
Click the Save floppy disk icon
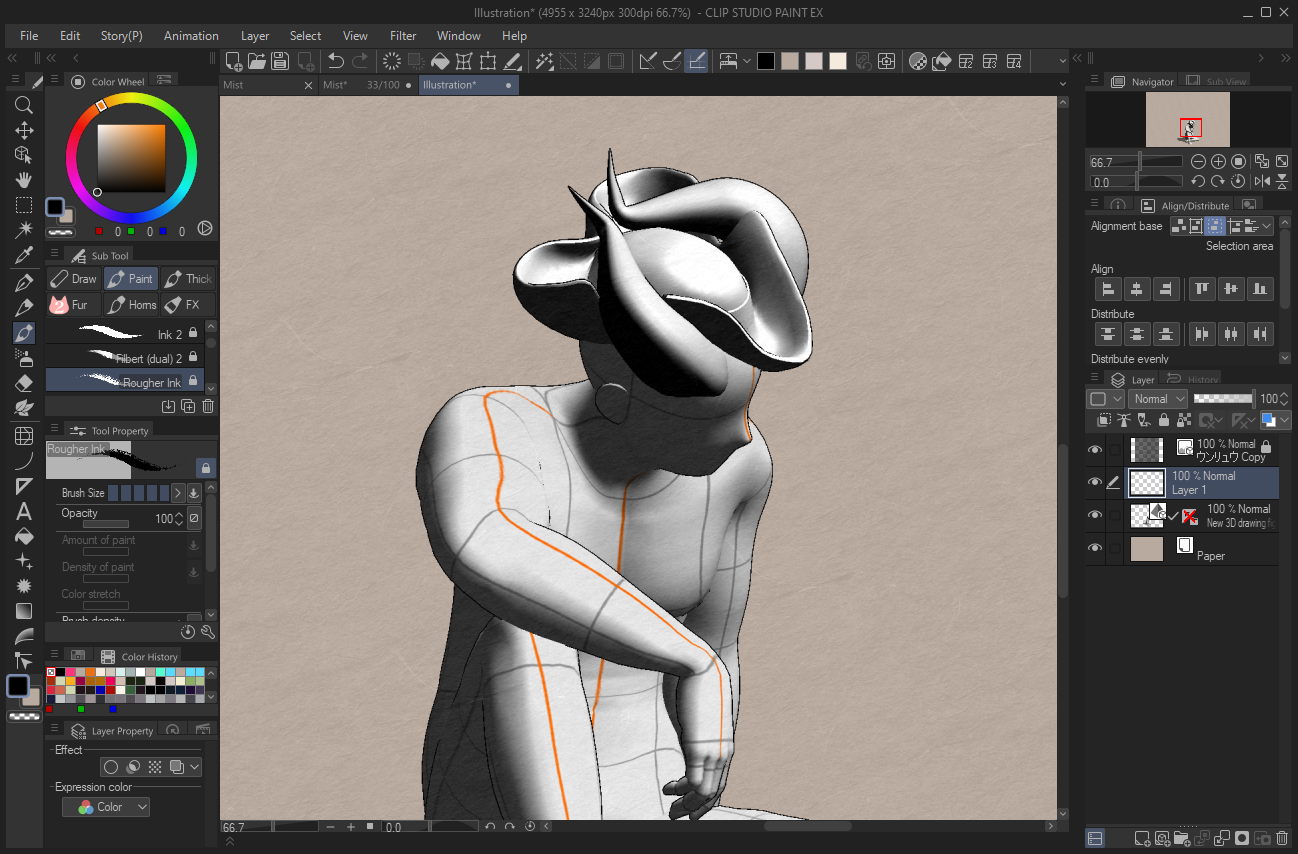coord(281,61)
